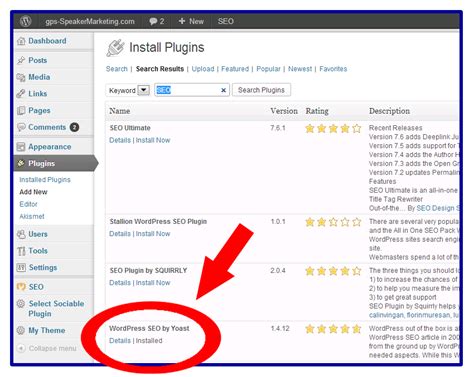Clear the search field with the X icon
The height and width of the screenshot is (377, 474).
tap(223, 90)
